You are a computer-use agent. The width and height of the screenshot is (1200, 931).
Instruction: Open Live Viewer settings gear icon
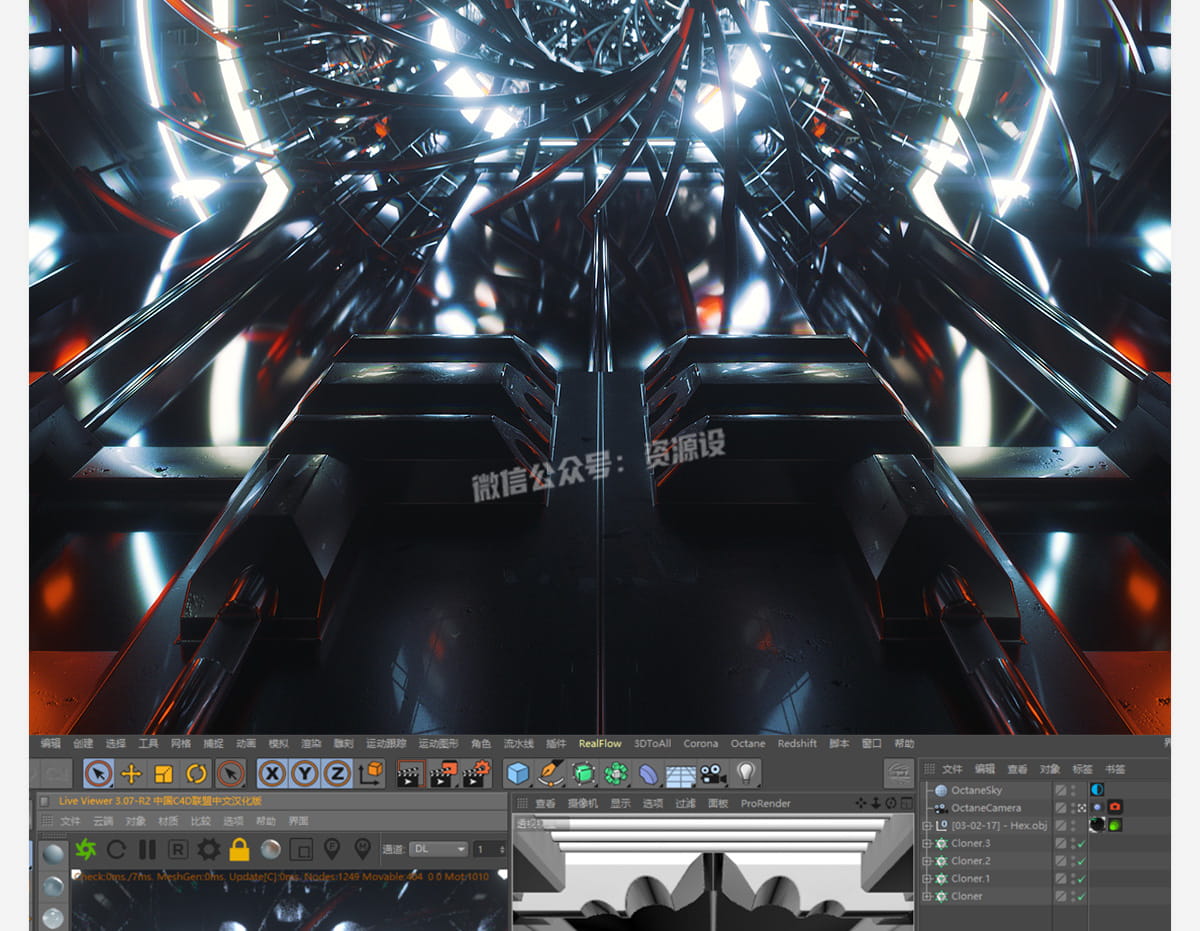coord(208,849)
